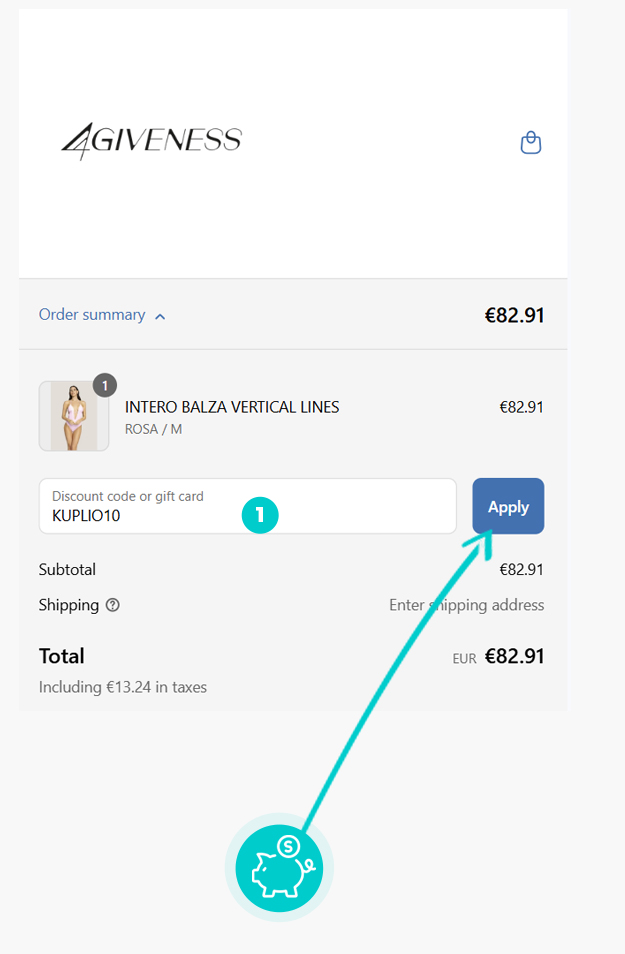Open the swimsuit product thumbnail
The image size is (625, 954).
(x=74, y=416)
